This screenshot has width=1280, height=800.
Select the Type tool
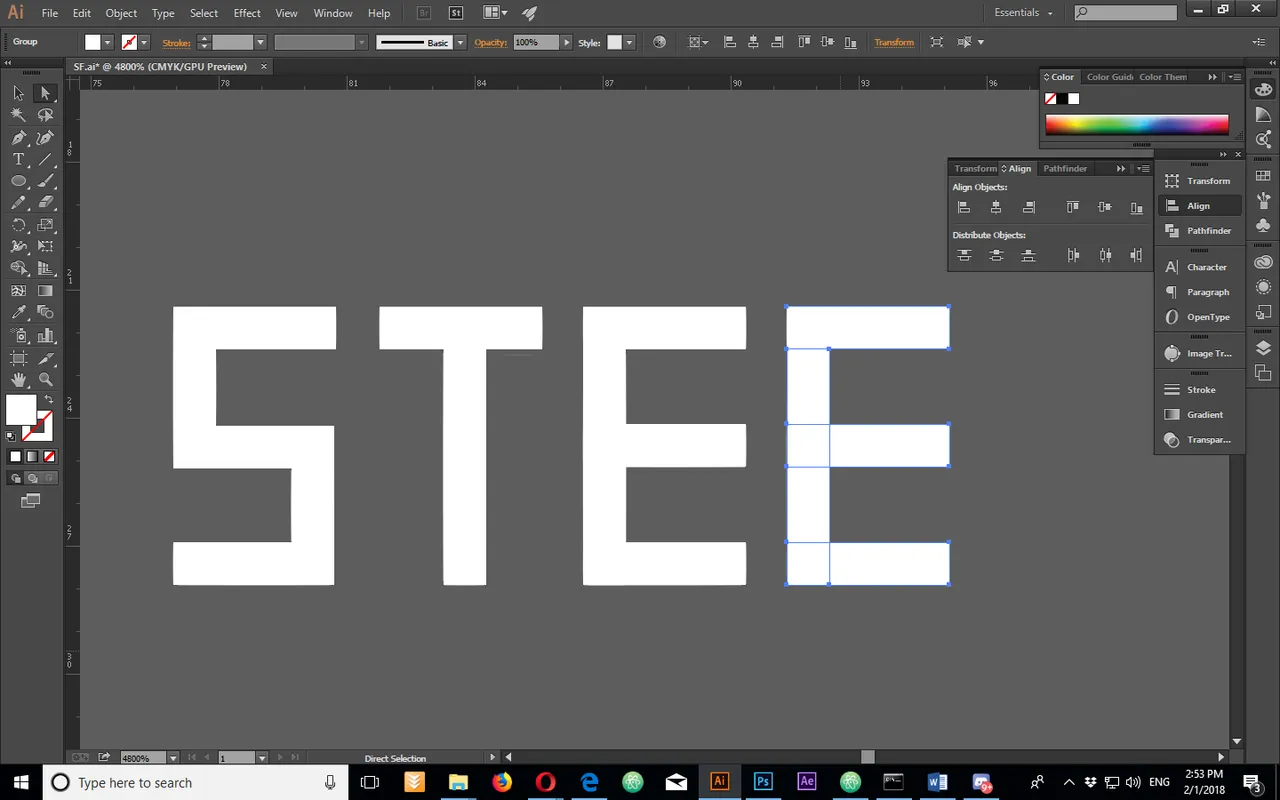[x=18, y=160]
